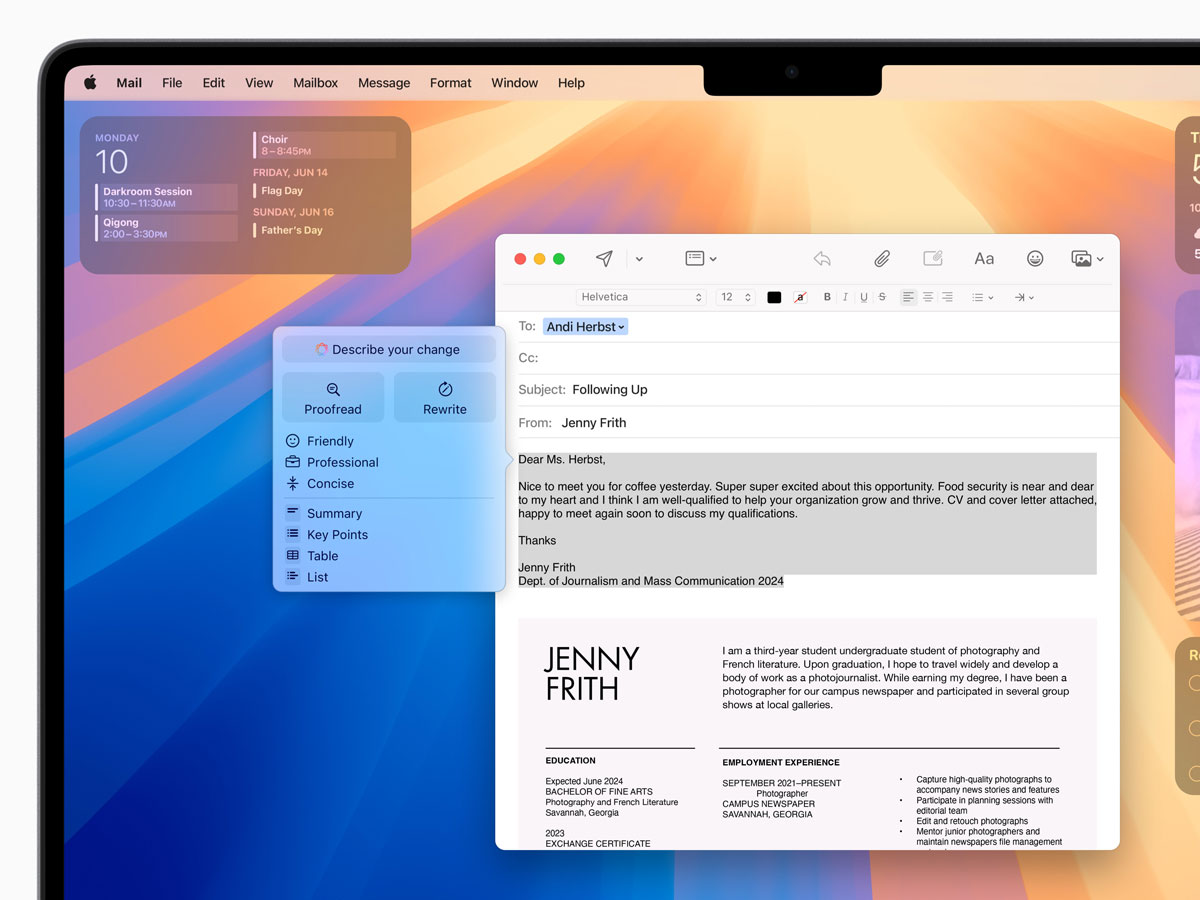The image size is (1200, 900).
Task: Click Describe your change field in Writing Tools
Action: click(x=389, y=349)
